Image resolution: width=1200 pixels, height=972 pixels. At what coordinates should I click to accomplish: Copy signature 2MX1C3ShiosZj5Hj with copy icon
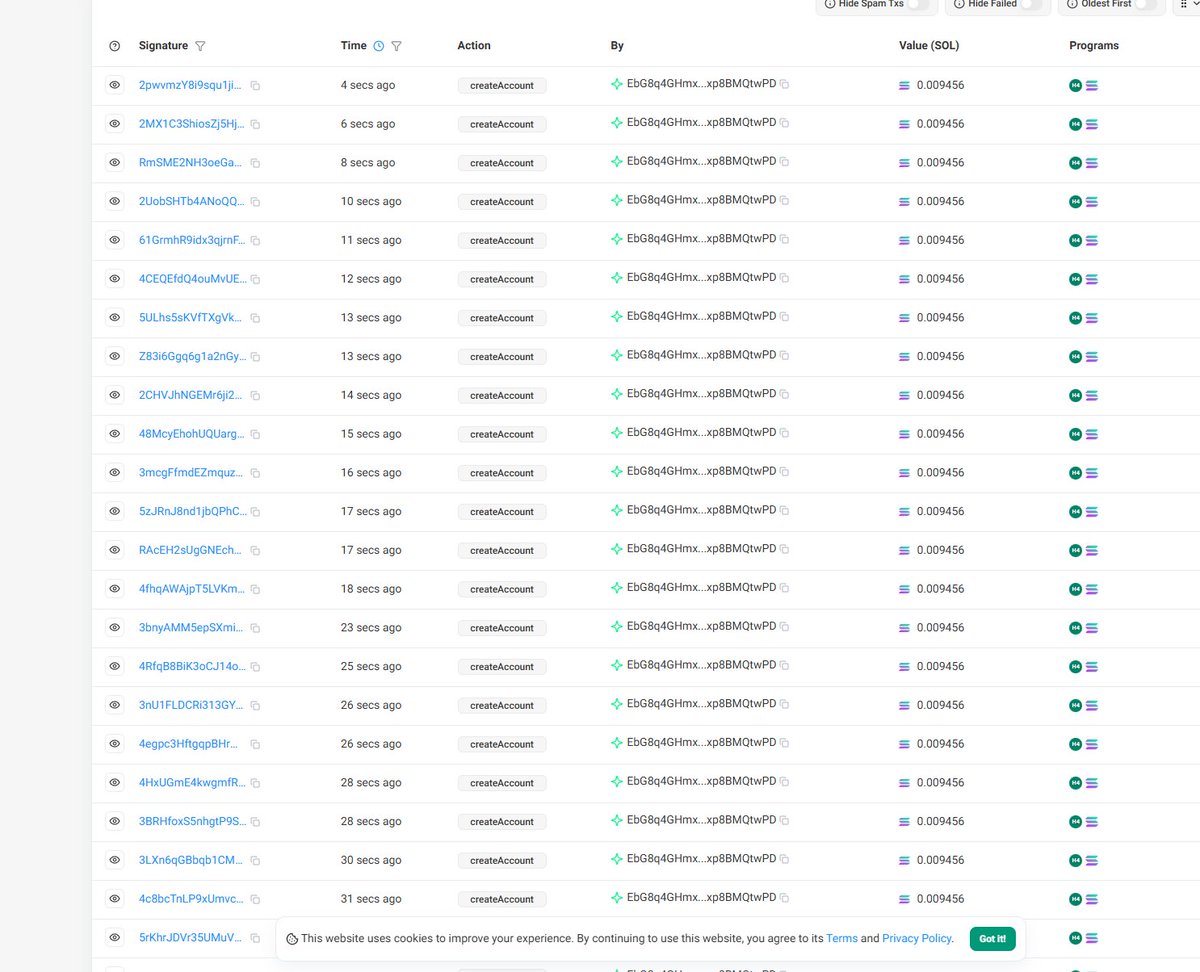(254, 123)
